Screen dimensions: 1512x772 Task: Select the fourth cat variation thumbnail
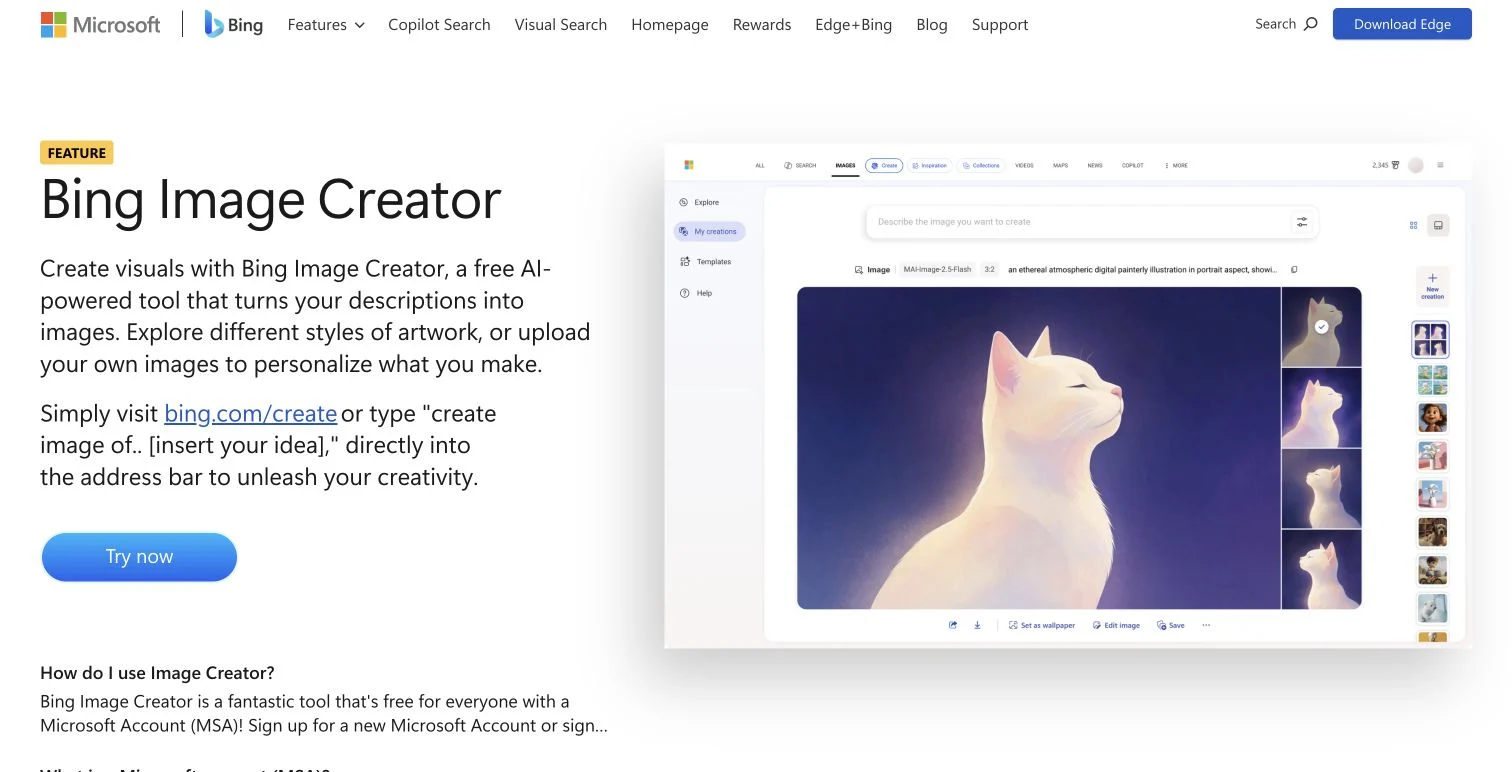point(1321,569)
